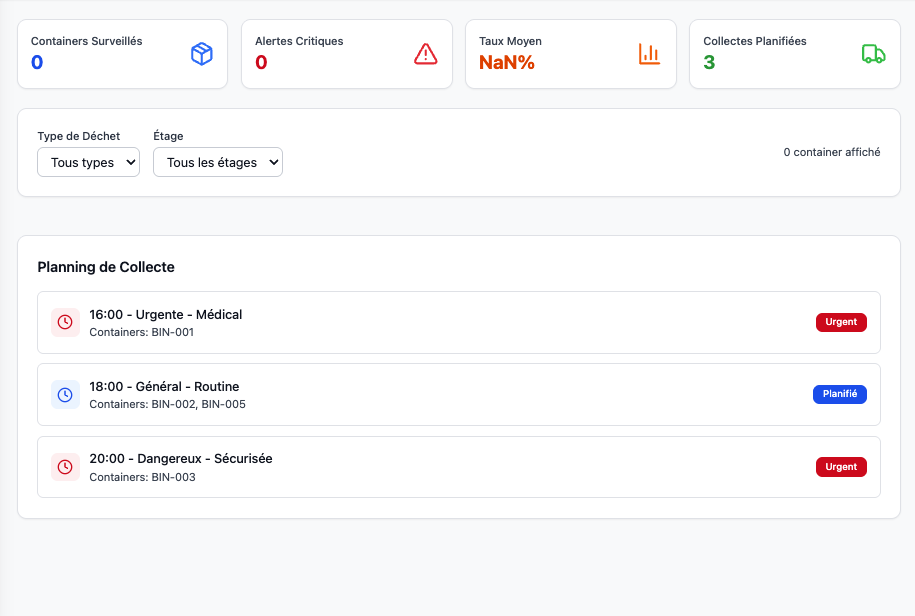
Task: Click the green truck icon
Action: click(x=873, y=54)
